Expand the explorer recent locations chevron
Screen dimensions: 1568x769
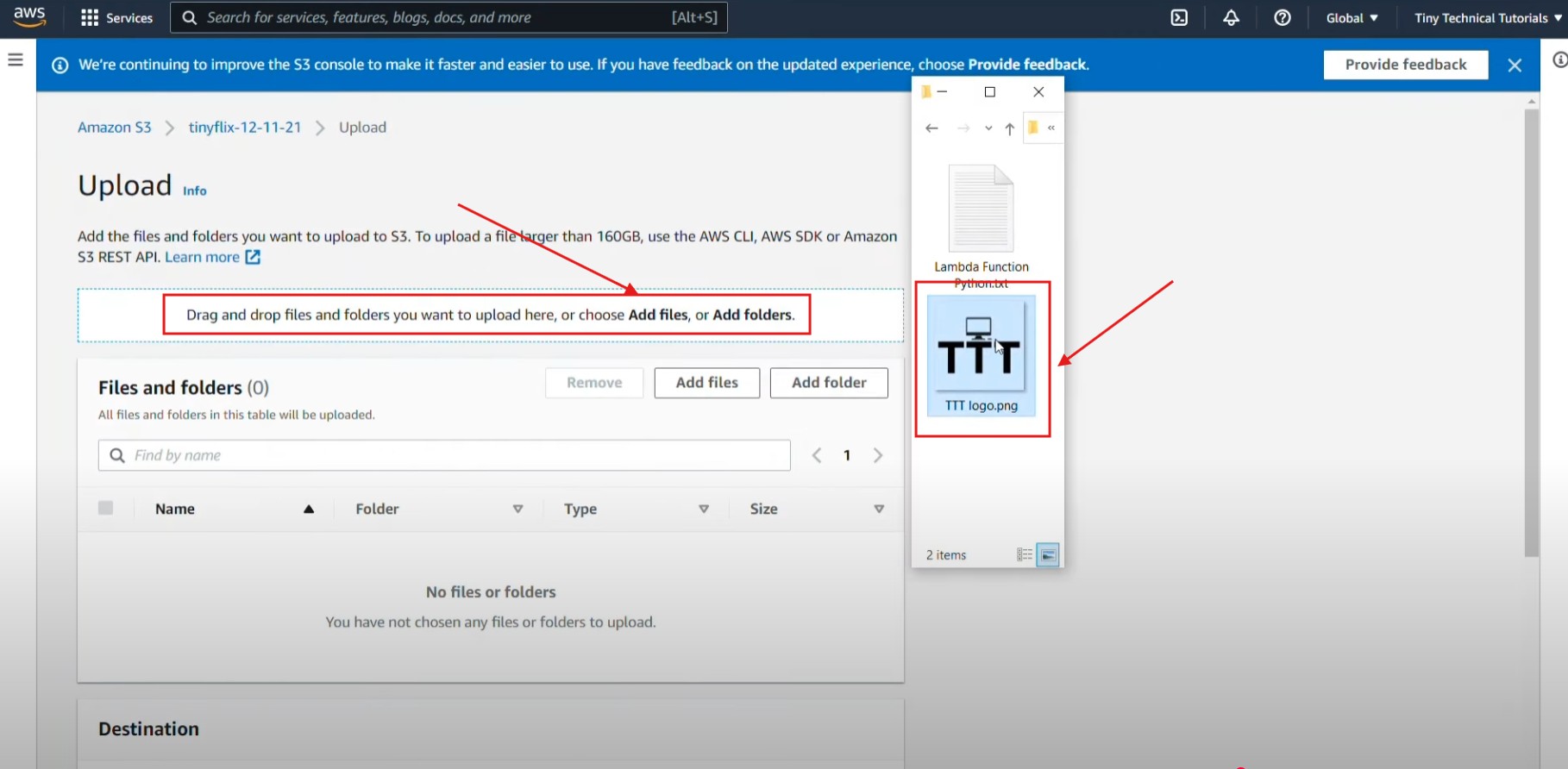tap(988, 128)
